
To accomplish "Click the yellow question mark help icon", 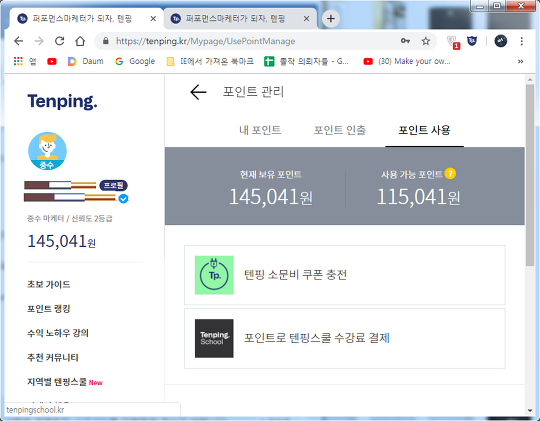I will 450,173.
